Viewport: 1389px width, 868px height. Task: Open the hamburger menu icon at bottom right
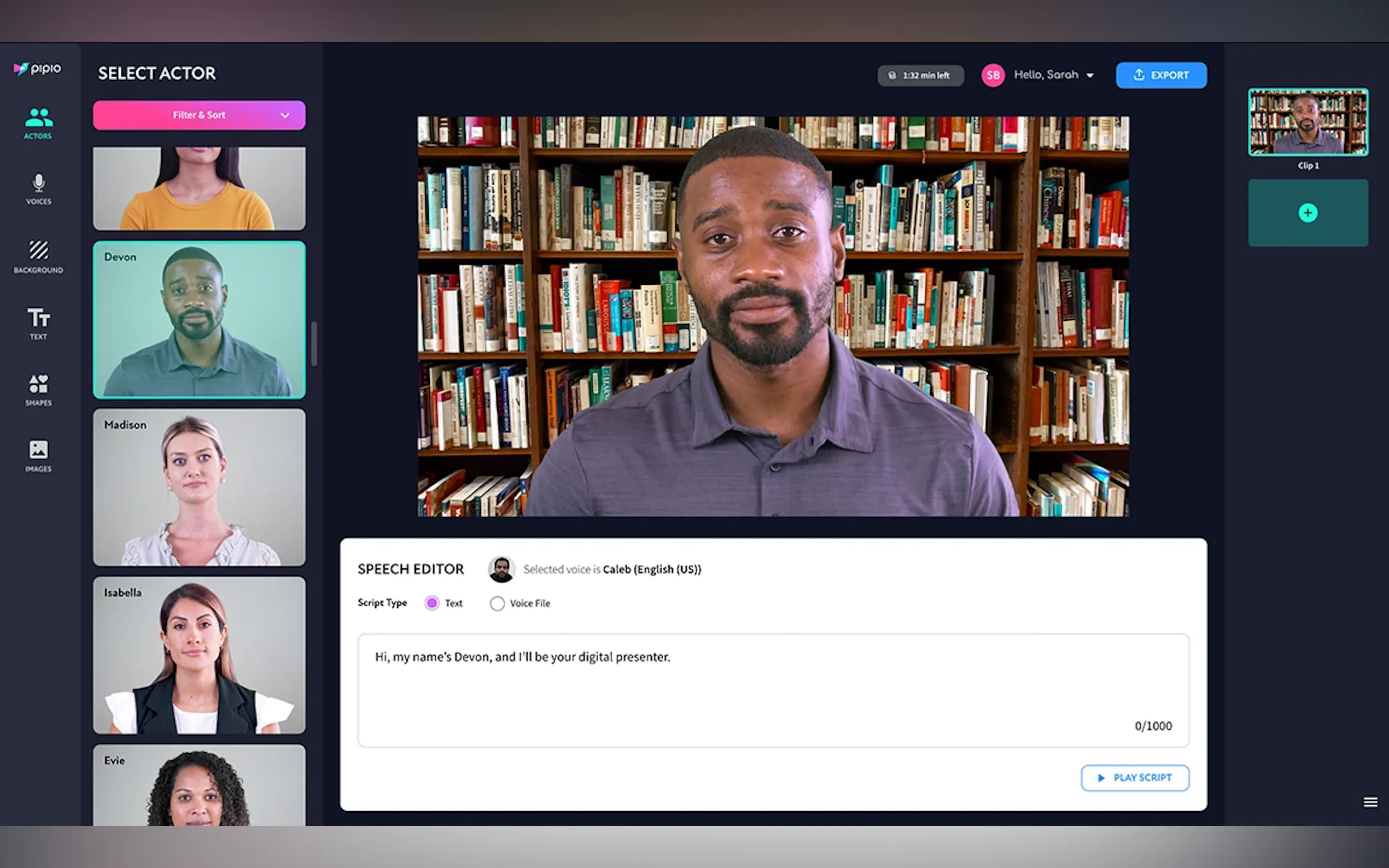coord(1370,802)
